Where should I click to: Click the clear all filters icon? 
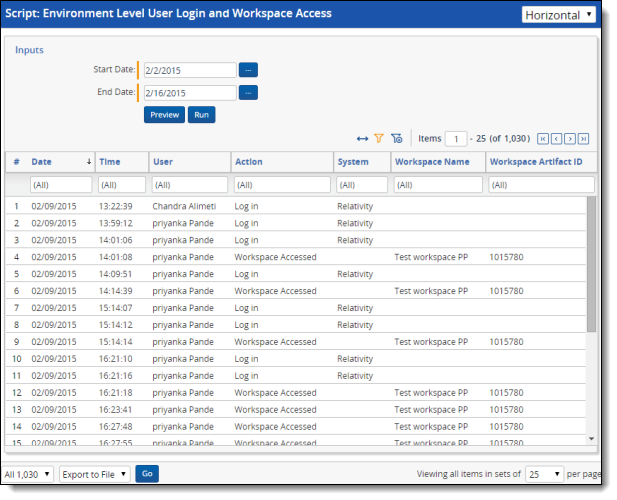397,138
